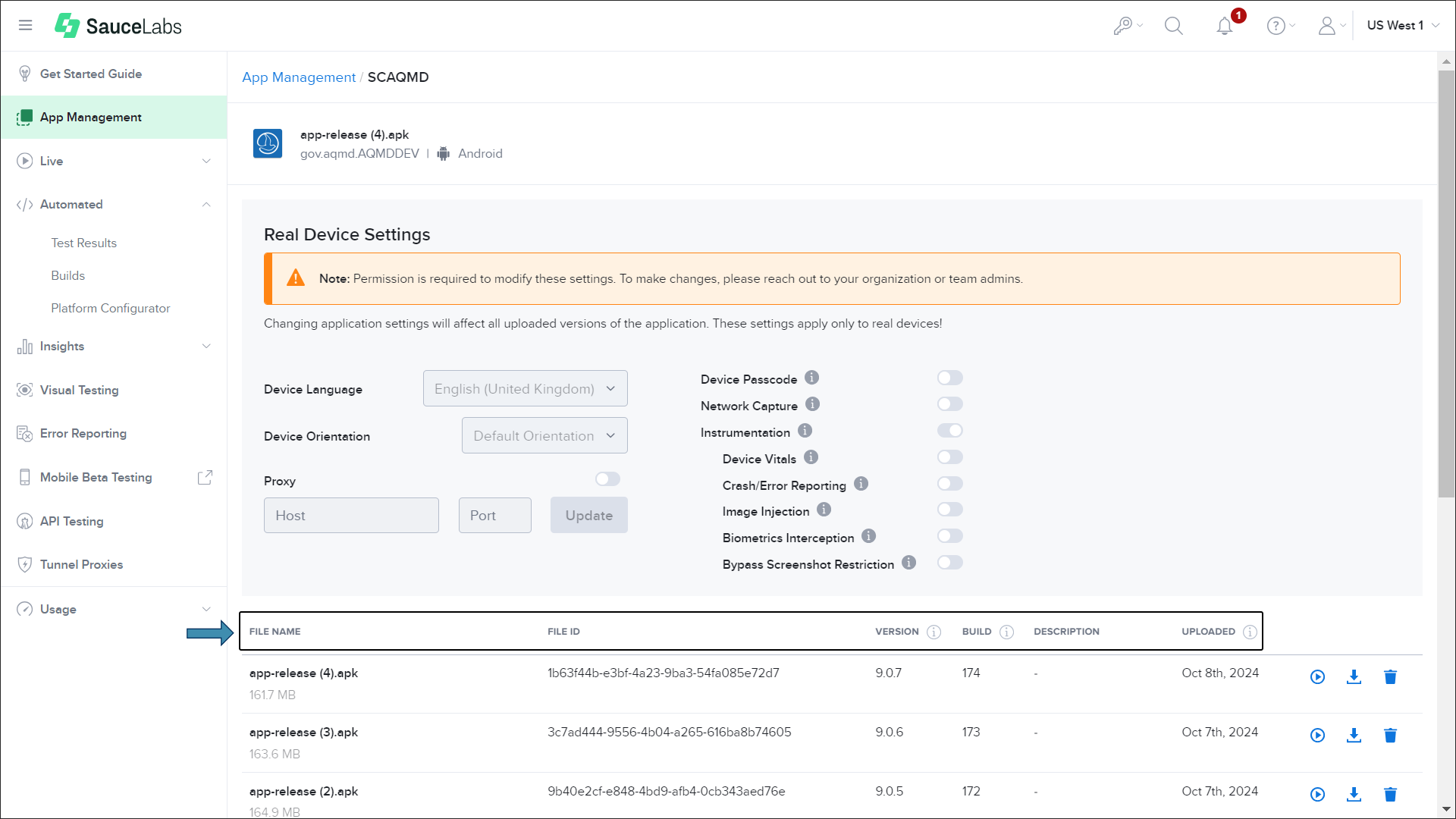The height and width of the screenshot is (819, 1456).
Task: Show info for Instrumentation
Action: click(x=805, y=431)
